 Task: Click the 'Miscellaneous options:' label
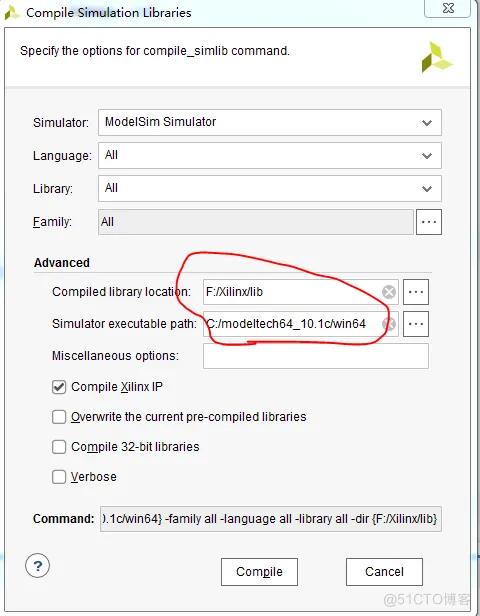pos(115,356)
